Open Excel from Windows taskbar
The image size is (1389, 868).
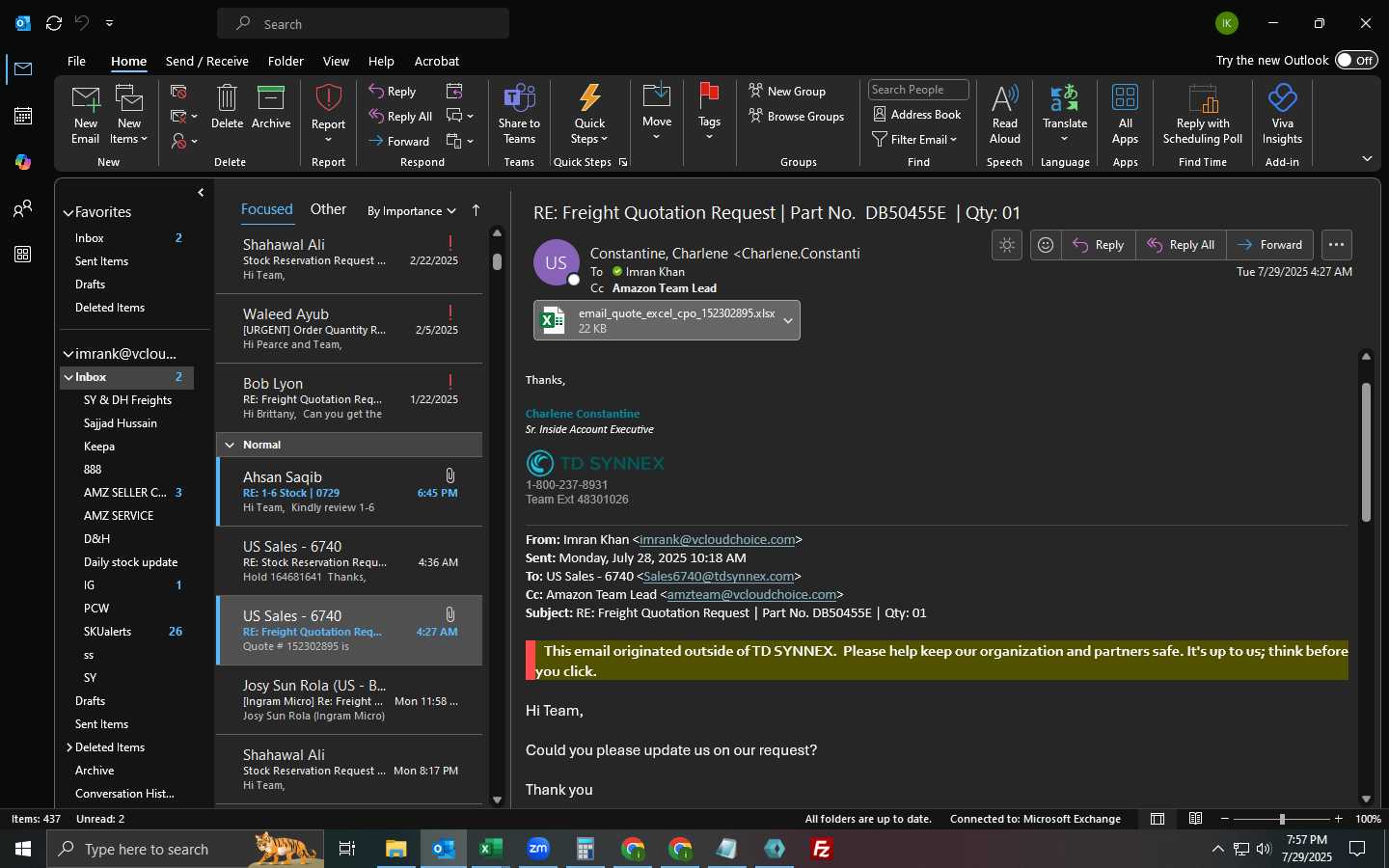tap(490, 849)
